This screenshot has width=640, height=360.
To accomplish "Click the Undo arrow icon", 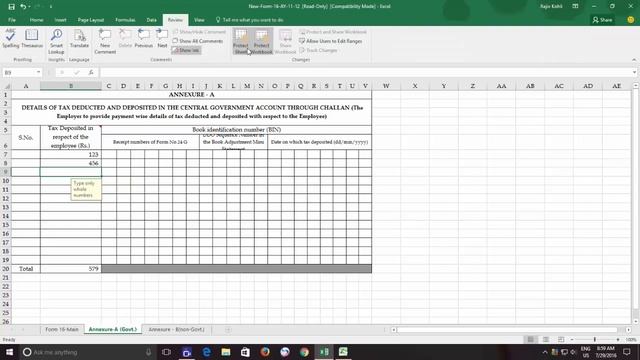I will click(x=23, y=7).
